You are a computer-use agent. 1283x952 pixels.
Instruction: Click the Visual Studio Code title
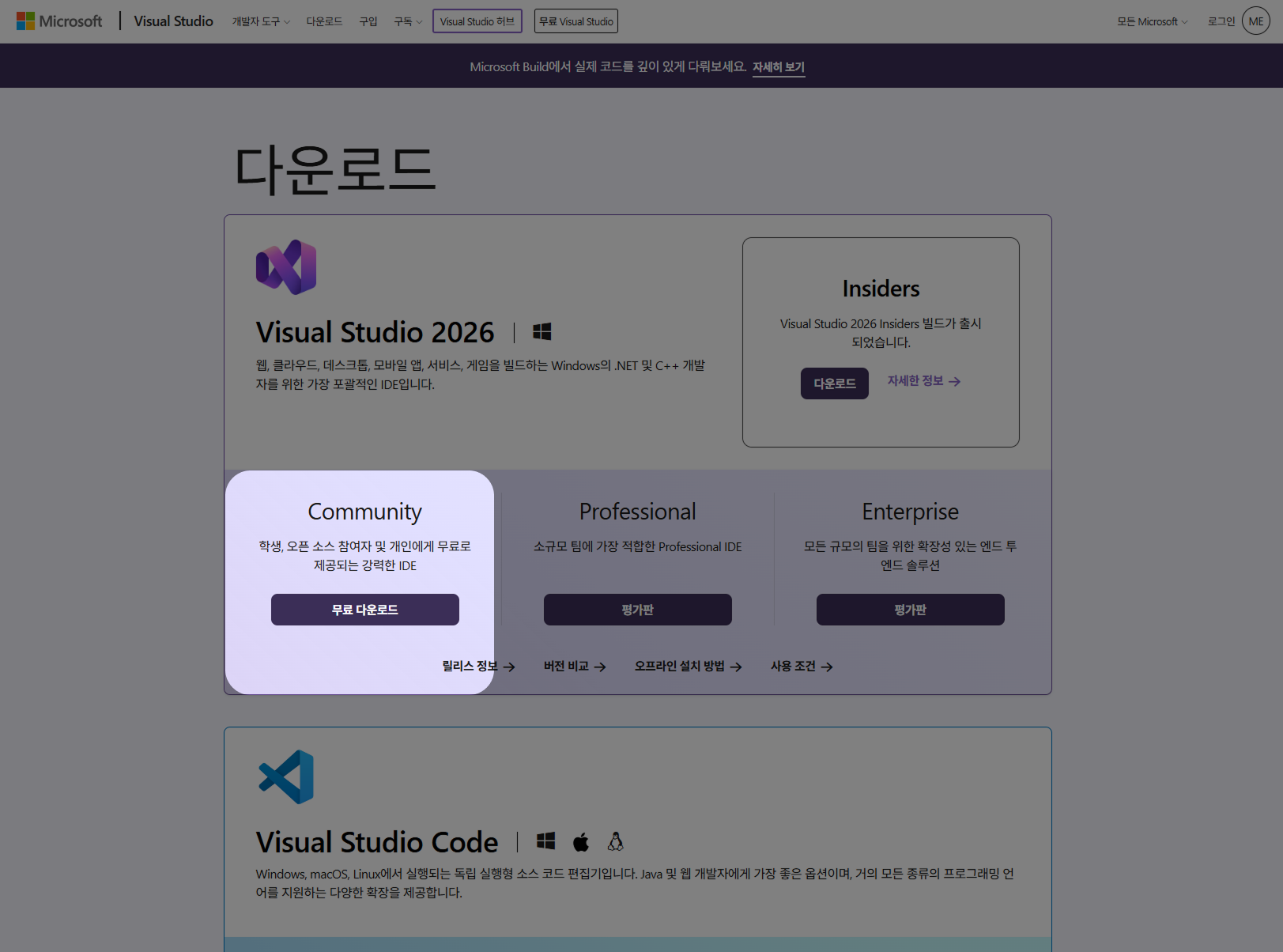(377, 842)
